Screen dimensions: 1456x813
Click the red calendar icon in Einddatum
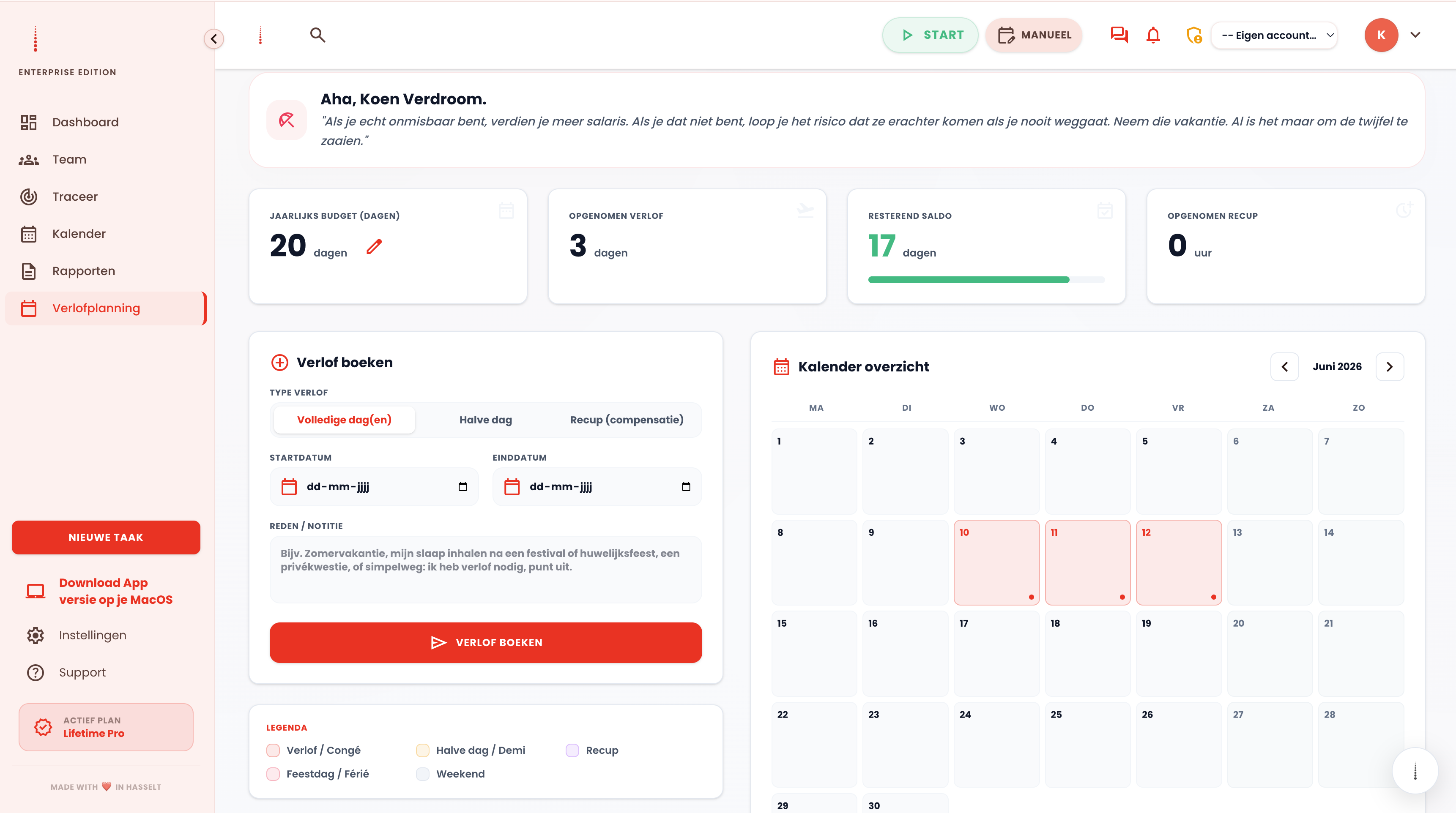512,486
